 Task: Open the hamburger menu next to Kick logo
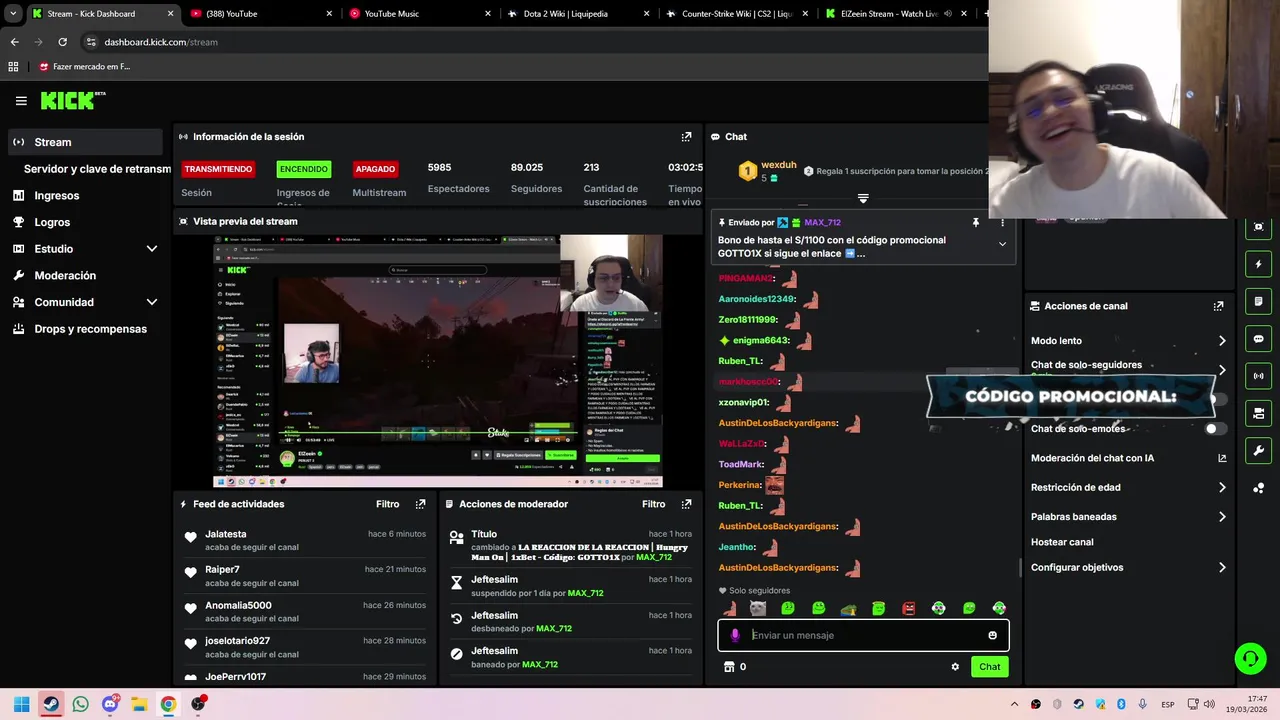click(x=21, y=101)
